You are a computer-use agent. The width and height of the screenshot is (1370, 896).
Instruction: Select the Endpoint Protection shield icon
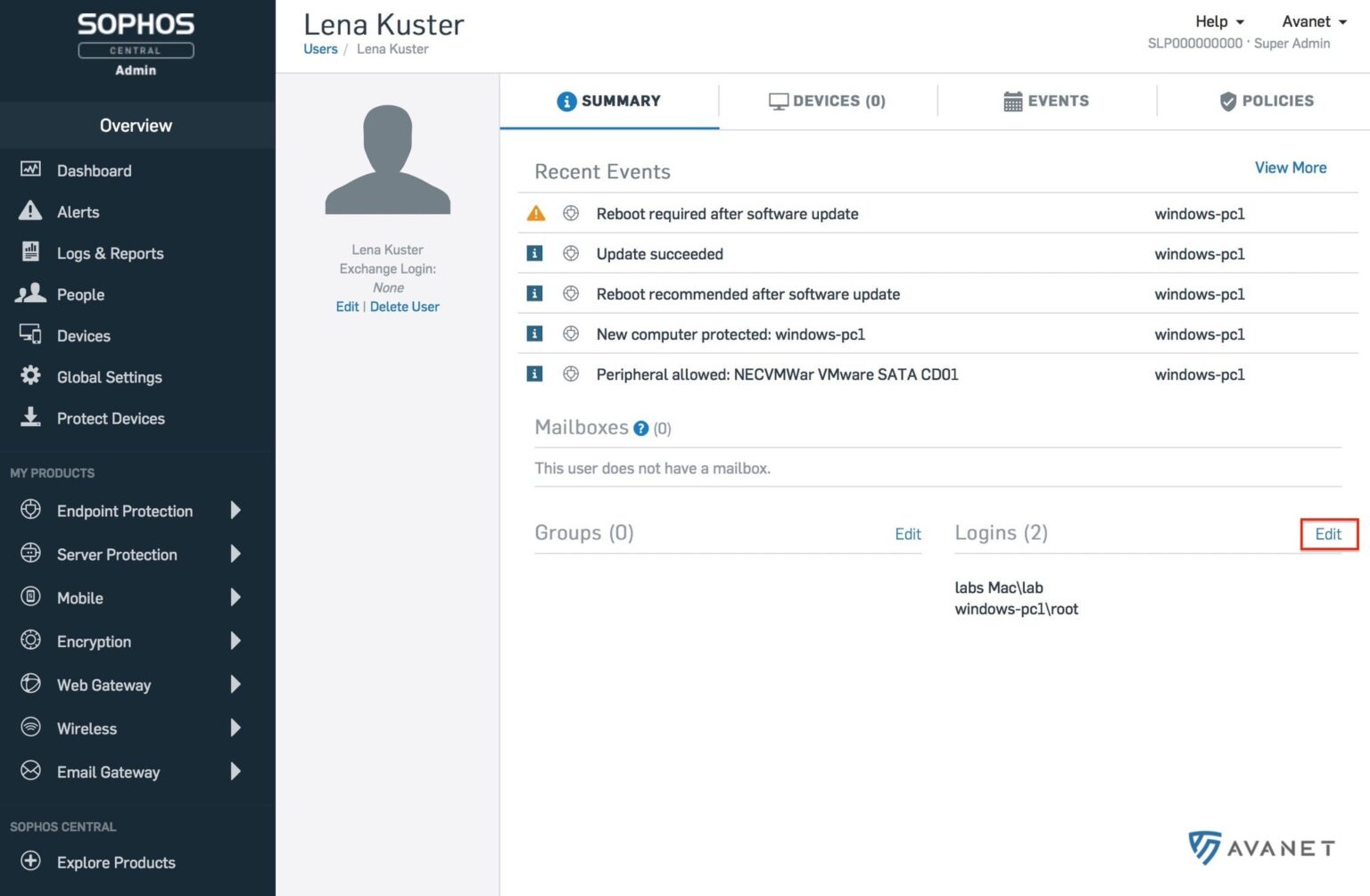29,510
